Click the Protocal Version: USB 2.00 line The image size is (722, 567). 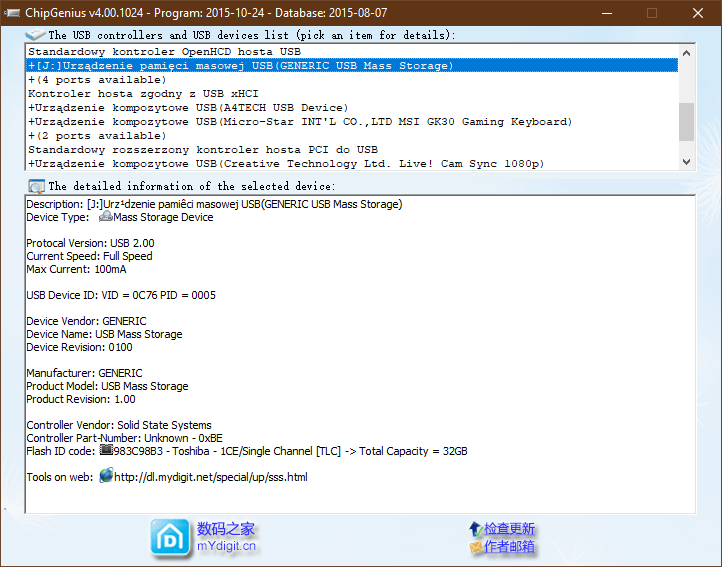(90, 243)
